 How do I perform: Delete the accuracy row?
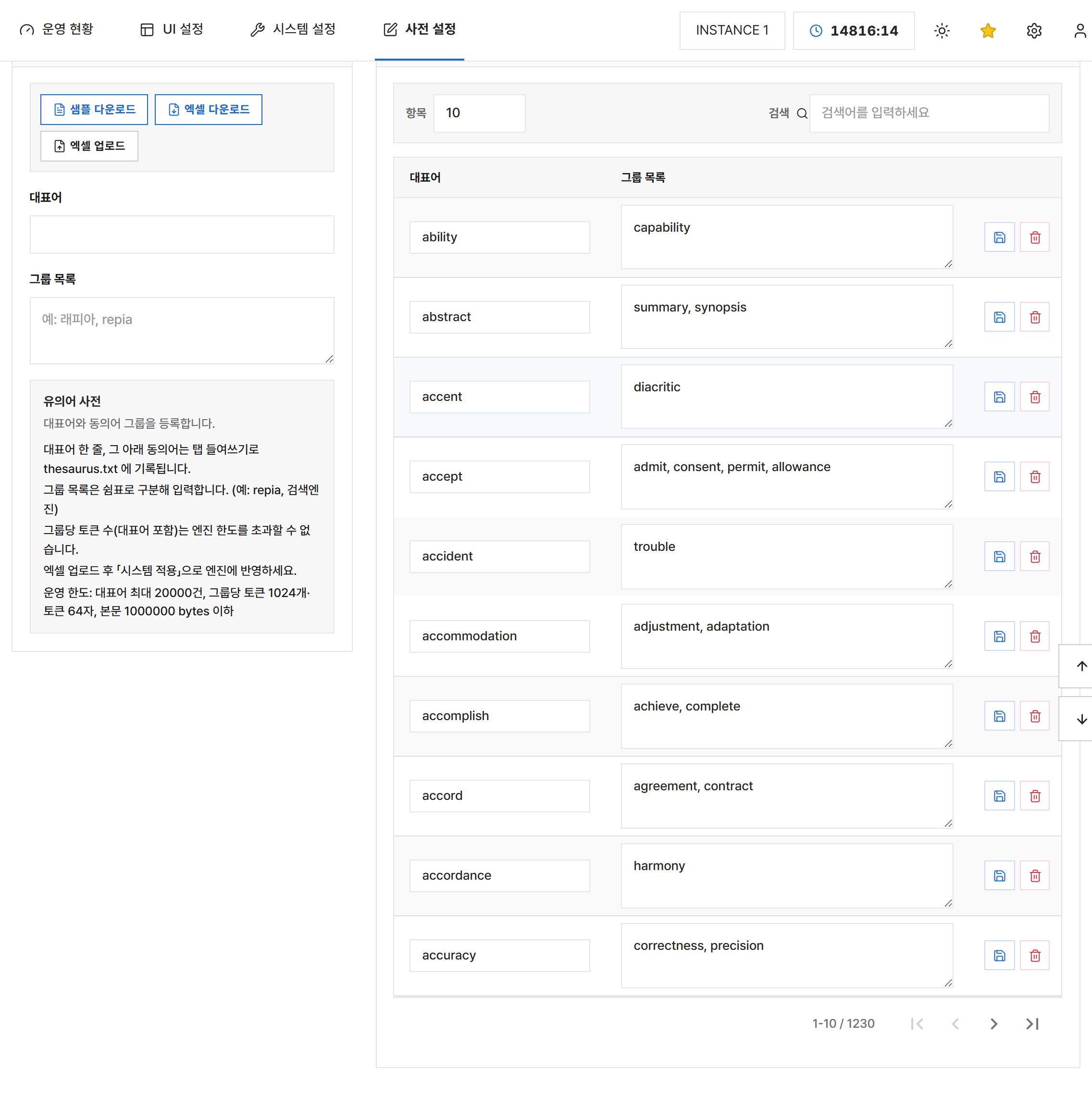click(x=1035, y=955)
